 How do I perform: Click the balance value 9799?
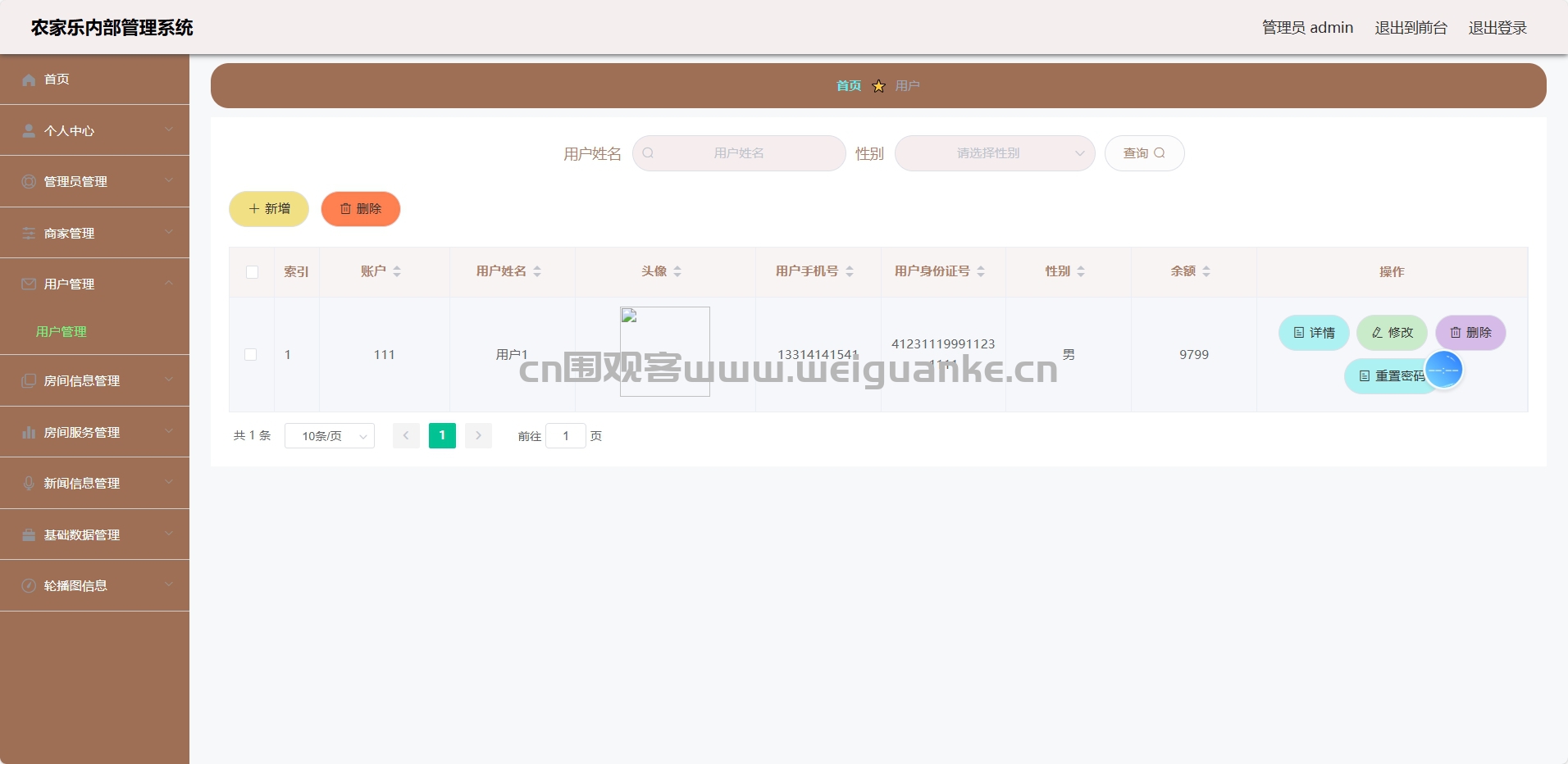pyautogui.click(x=1194, y=354)
